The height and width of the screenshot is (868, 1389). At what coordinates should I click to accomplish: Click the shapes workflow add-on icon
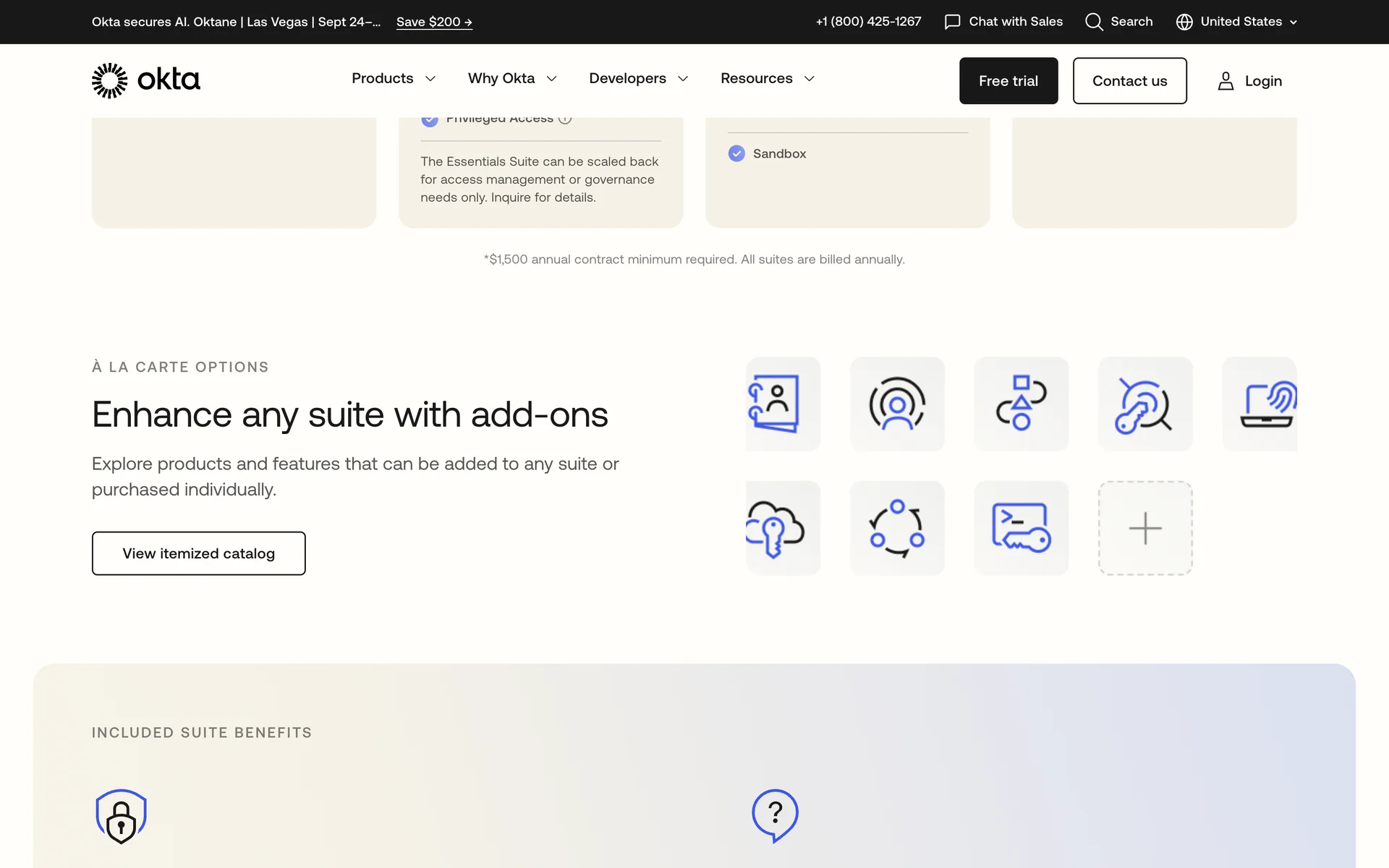click(x=1021, y=404)
